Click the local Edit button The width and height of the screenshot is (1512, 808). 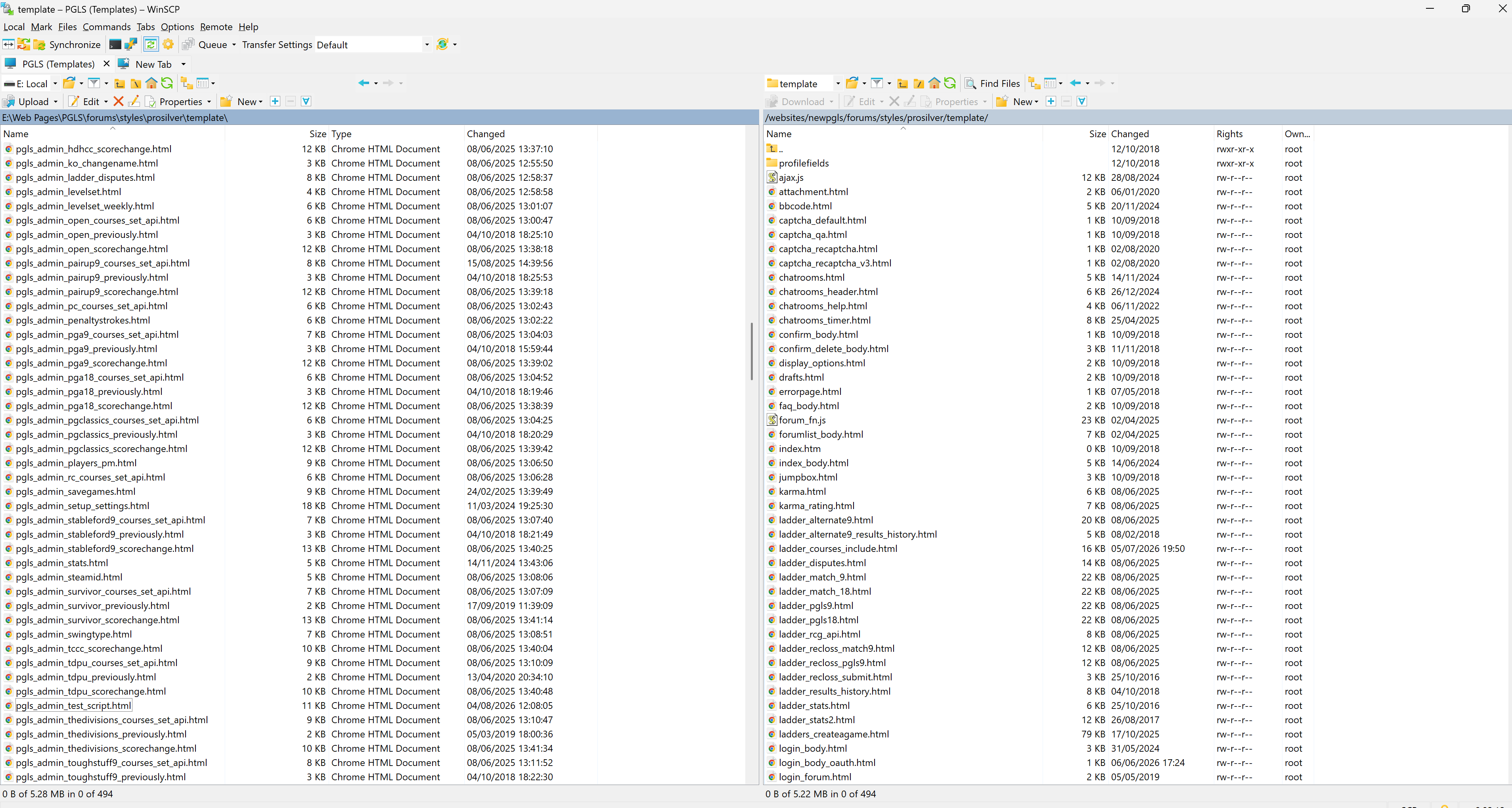[84, 101]
